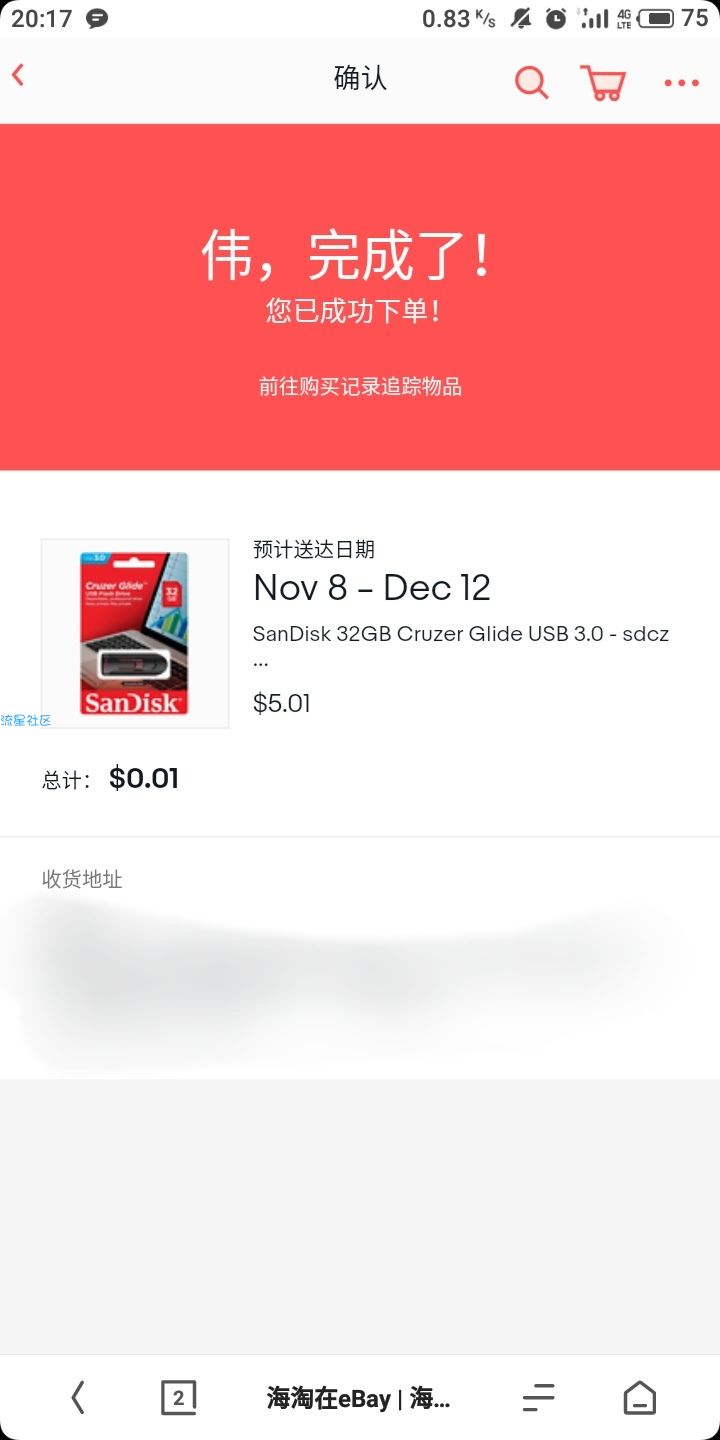This screenshot has height=1440, width=720.
Task: Follow the 前往购买记录追踪物品 link
Action: coord(360,386)
